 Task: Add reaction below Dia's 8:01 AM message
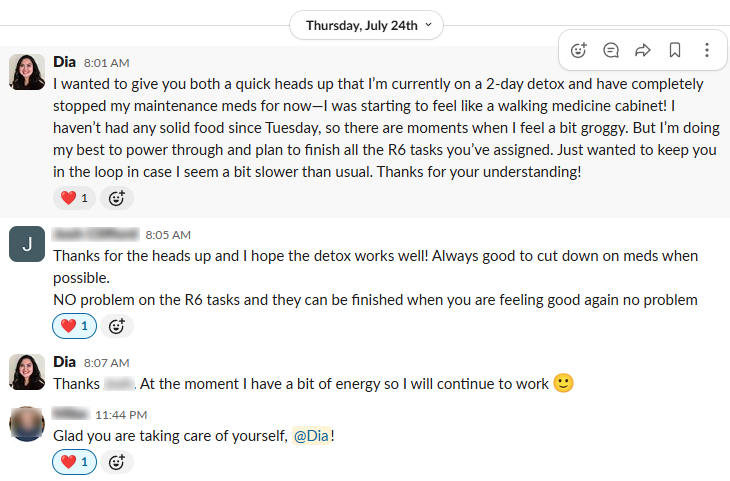(117, 198)
